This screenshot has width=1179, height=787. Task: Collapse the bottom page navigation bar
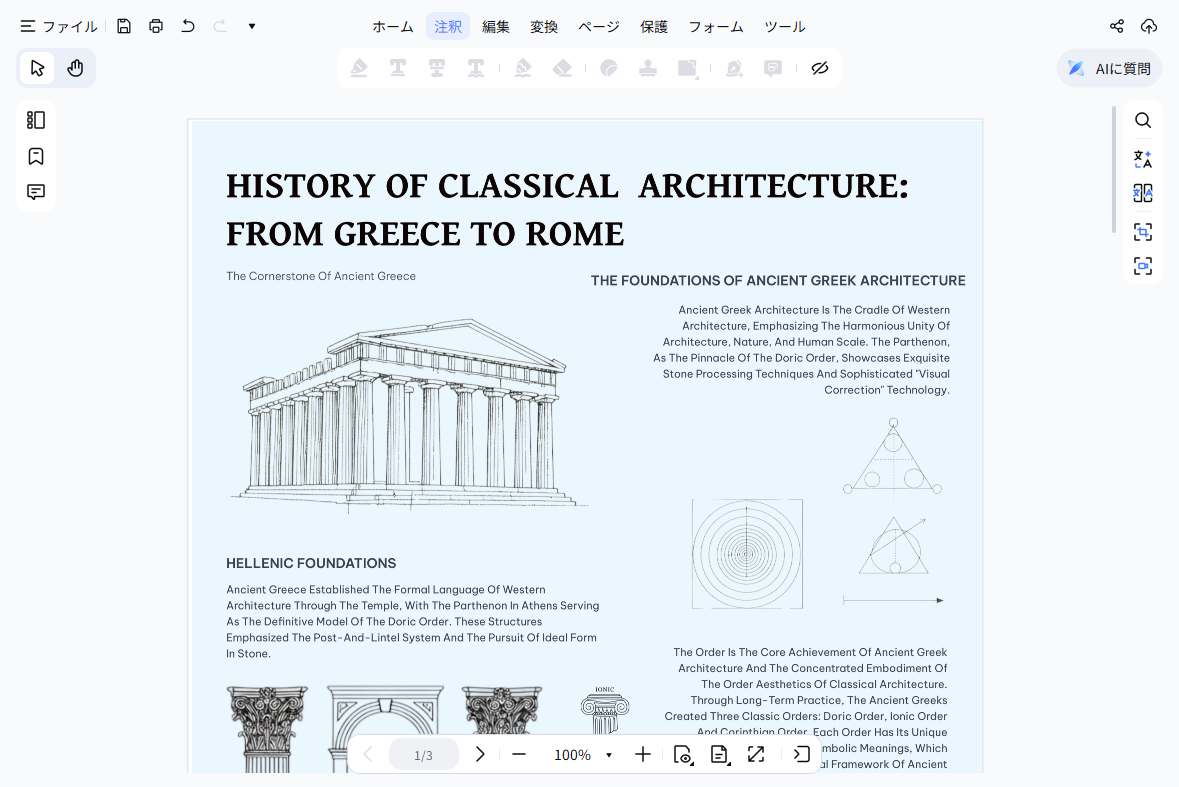click(802, 754)
